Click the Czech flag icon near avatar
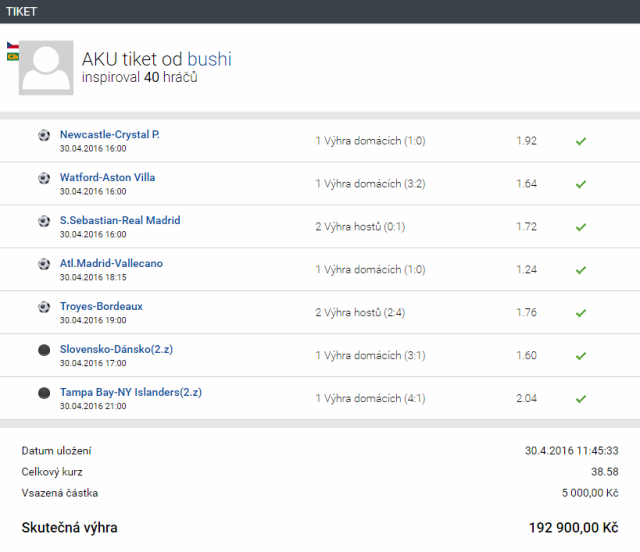This screenshot has width=640, height=552. (12, 46)
